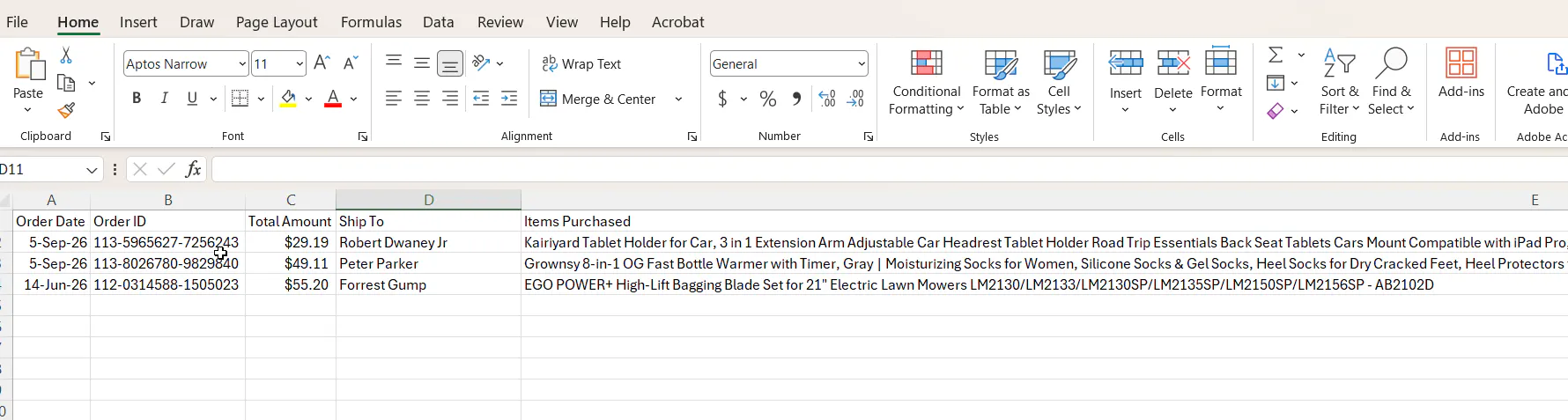Open the Number dialog launcher
Screen dimensions: 1568x420
pos(869,136)
